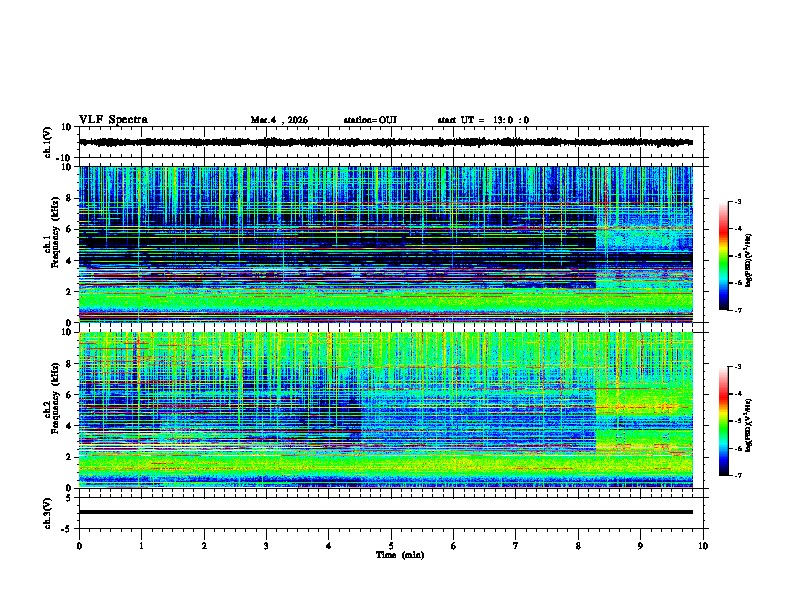Click the ch.1 spectrogram color bar

(723, 256)
